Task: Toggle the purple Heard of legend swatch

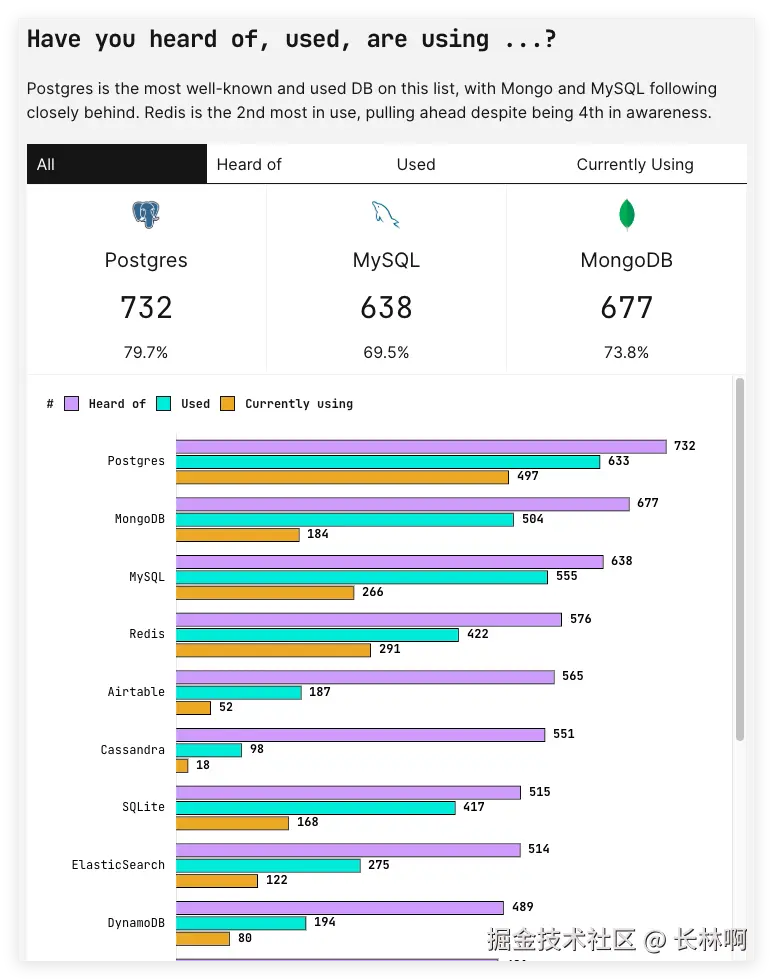Action: point(72,404)
